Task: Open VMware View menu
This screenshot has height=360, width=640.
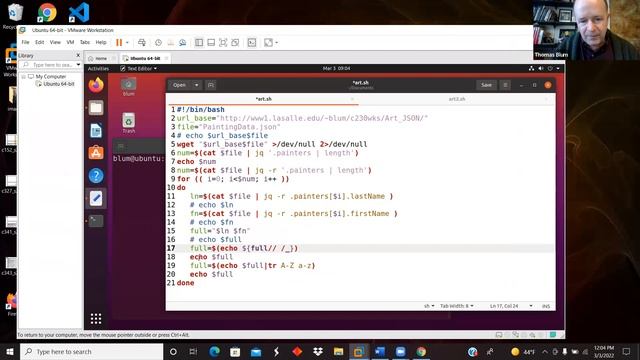Action: [55, 42]
